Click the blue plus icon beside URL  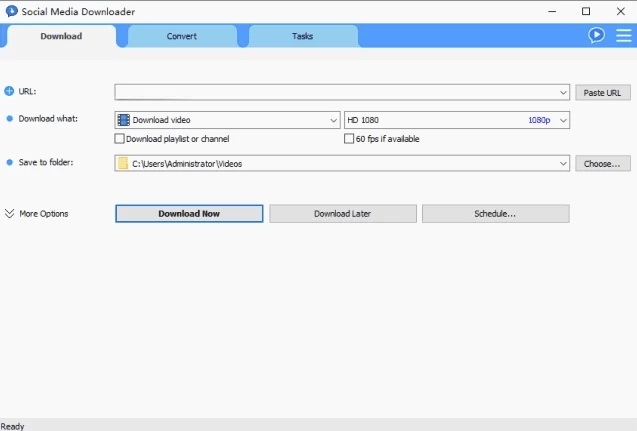(x=10, y=92)
